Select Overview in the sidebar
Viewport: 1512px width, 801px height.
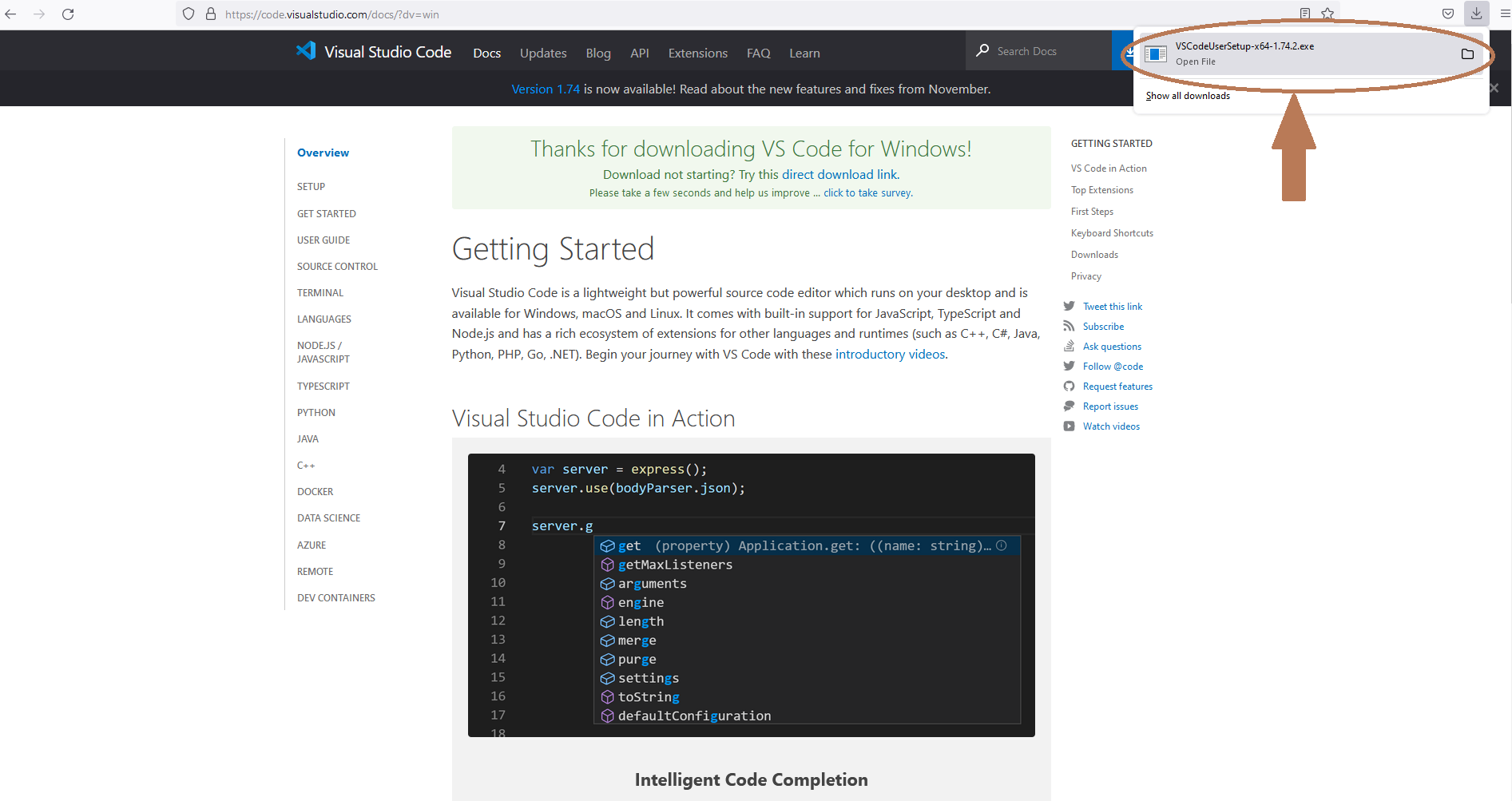(x=323, y=153)
